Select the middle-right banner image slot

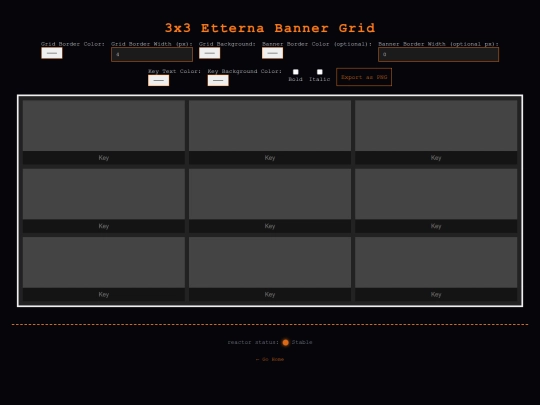coord(436,194)
